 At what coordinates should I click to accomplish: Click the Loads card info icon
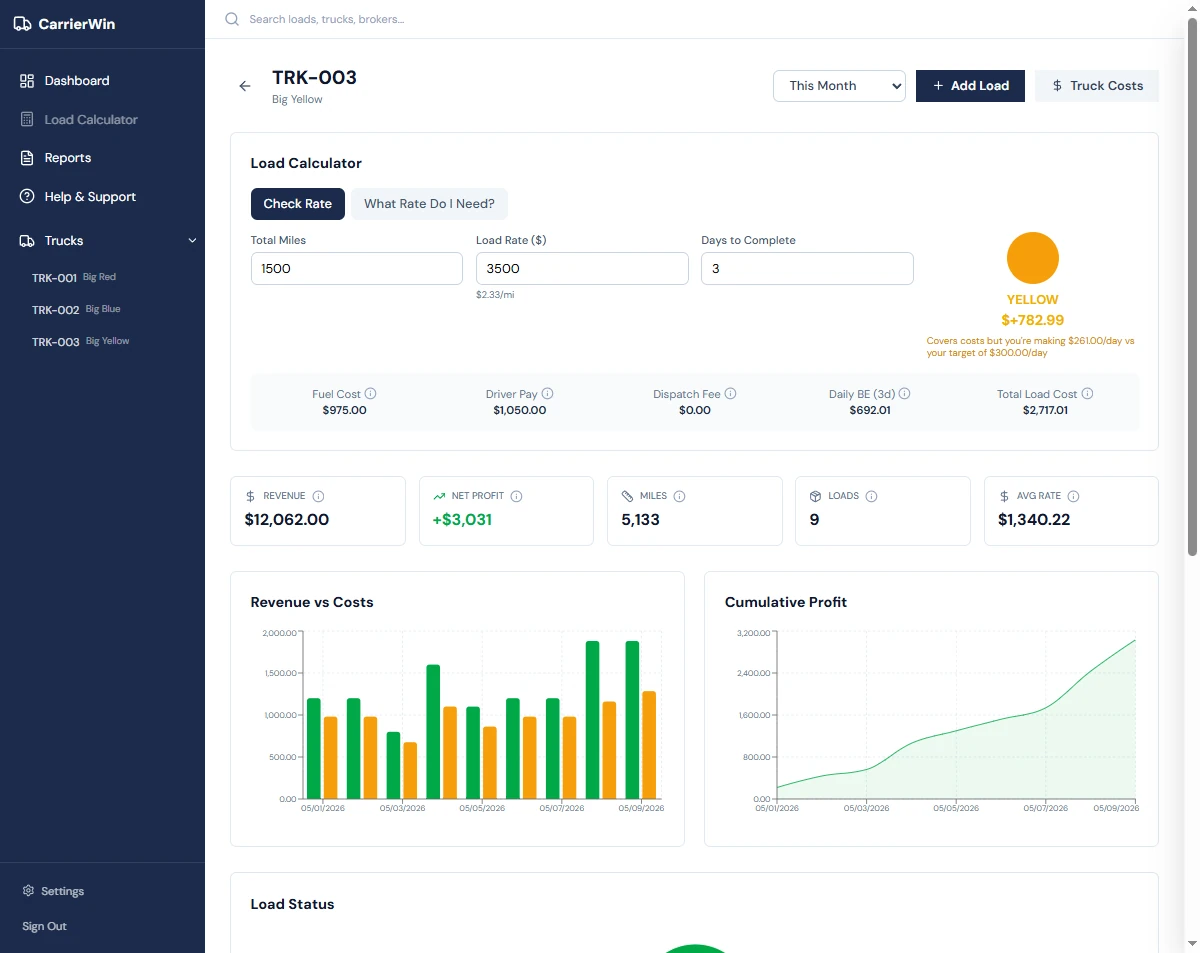(x=872, y=496)
